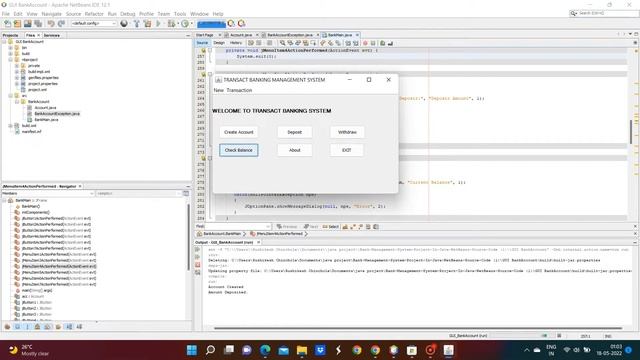Click the Wi-Fi icon in the system tray

click(567, 350)
